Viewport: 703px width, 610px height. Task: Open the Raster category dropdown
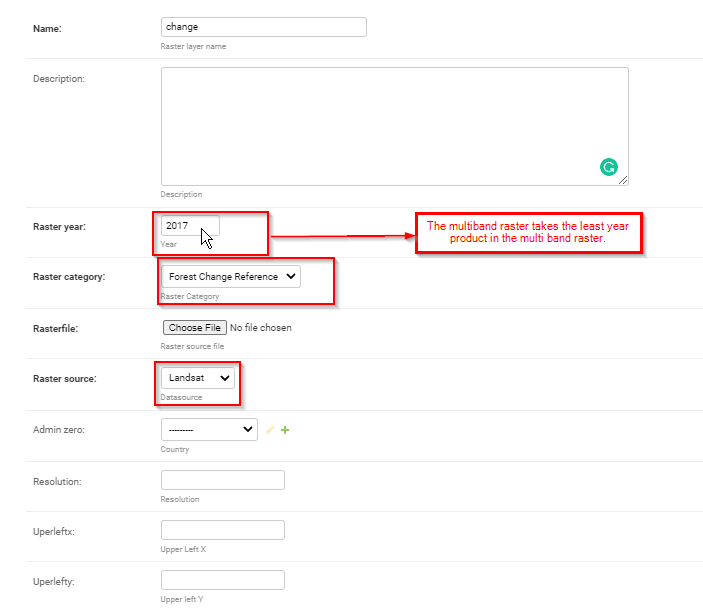point(231,277)
